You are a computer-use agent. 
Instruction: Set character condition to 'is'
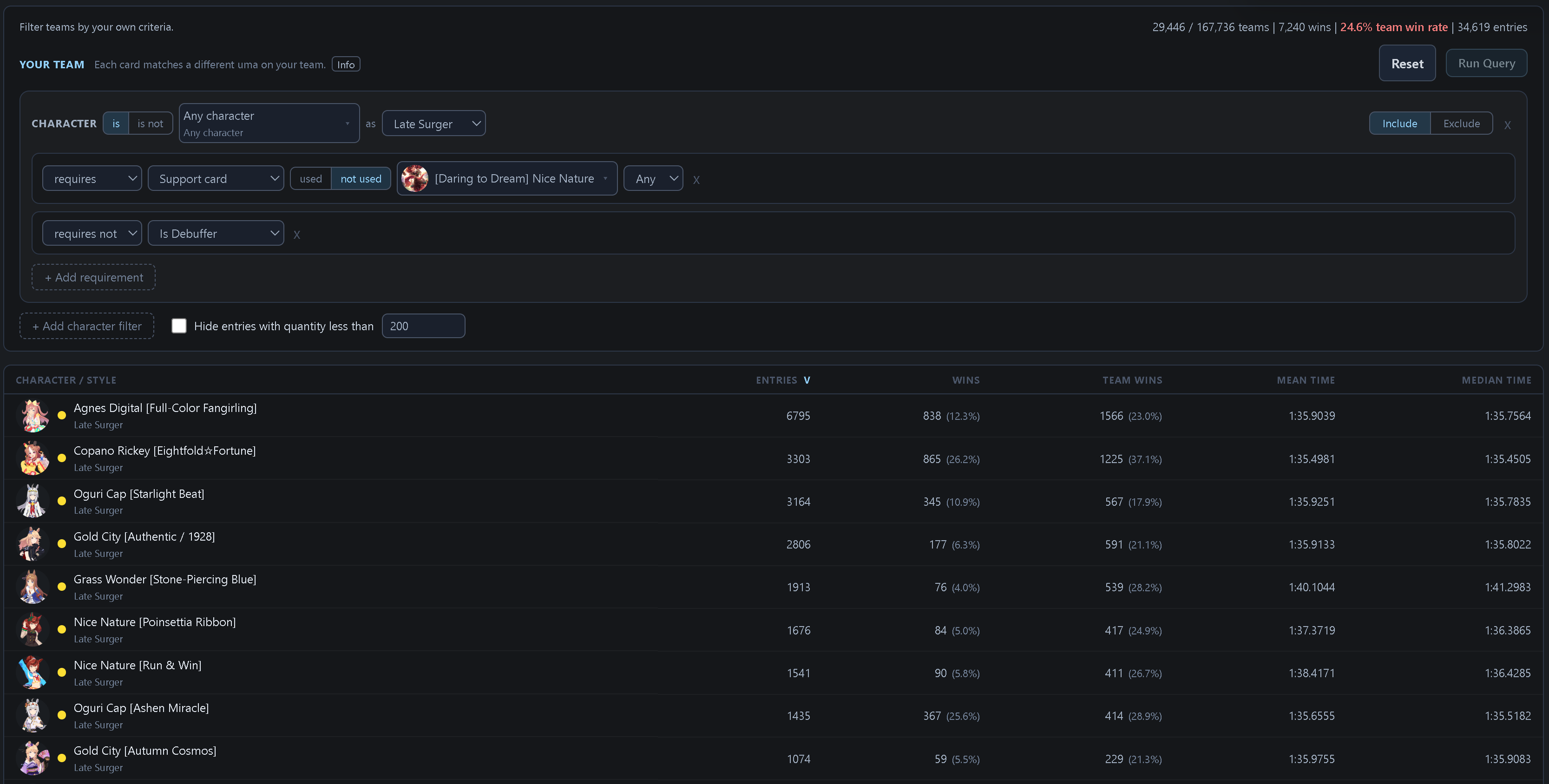[x=116, y=123]
